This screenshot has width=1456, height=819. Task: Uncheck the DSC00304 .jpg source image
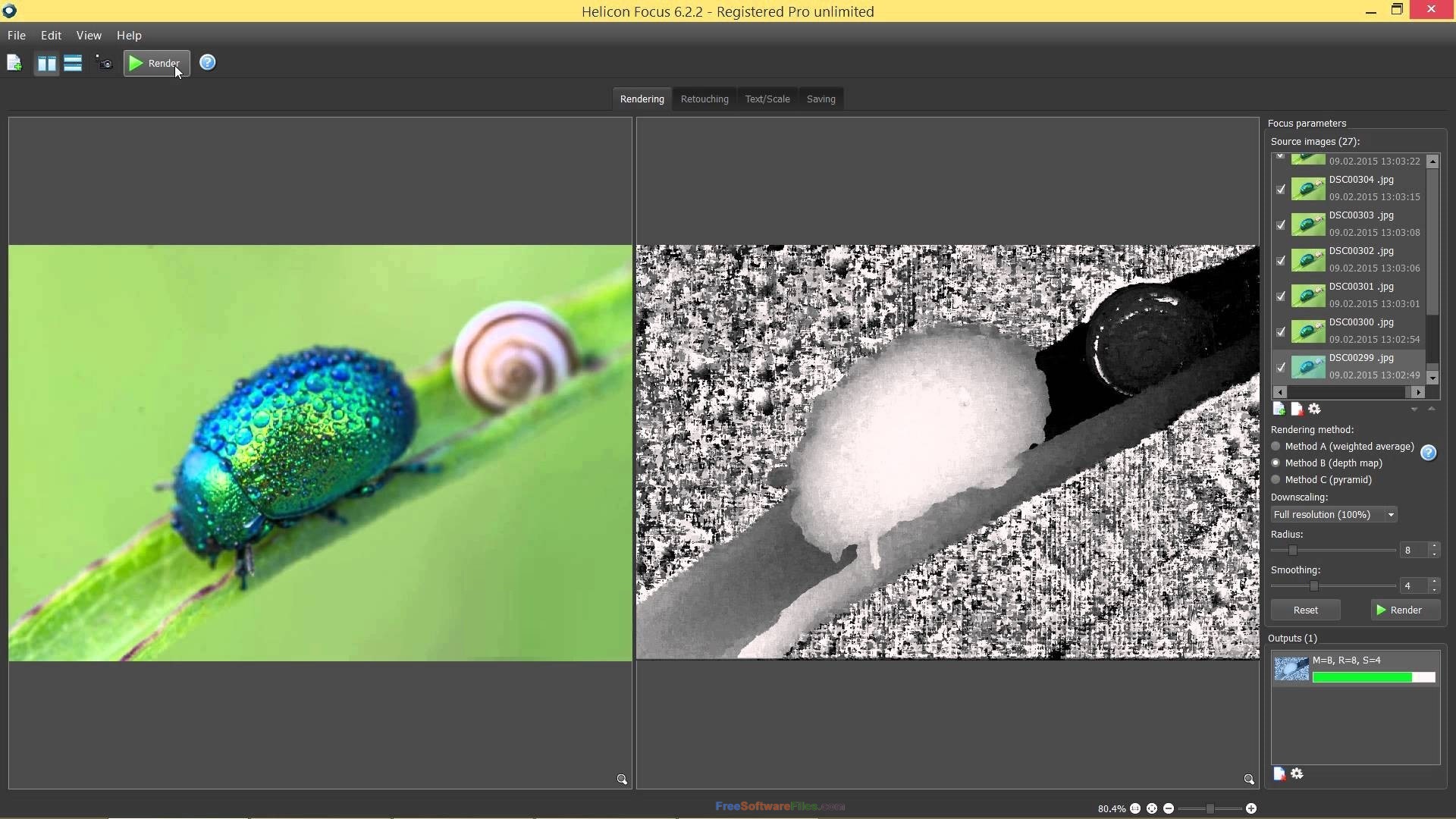pyautogui.click(x=1281, y=189)
